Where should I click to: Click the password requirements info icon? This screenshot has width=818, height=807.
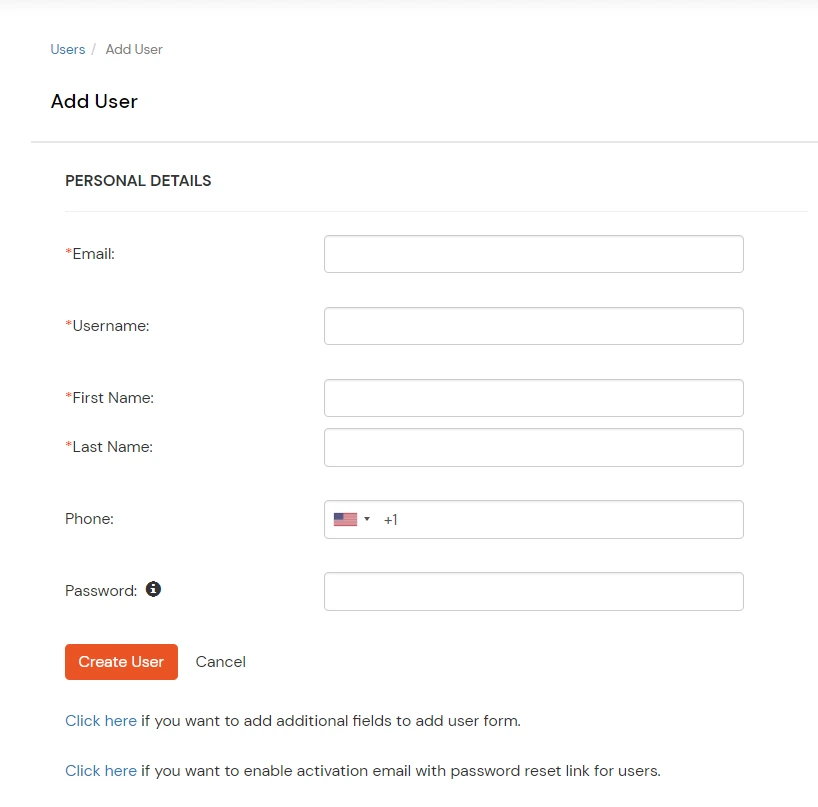pos(153,590)
